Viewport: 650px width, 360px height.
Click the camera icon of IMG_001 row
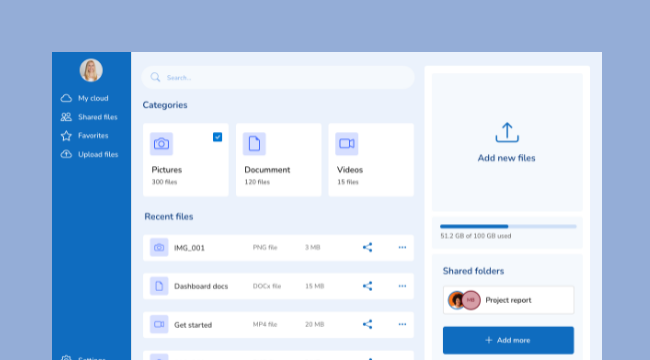(159, 248)
